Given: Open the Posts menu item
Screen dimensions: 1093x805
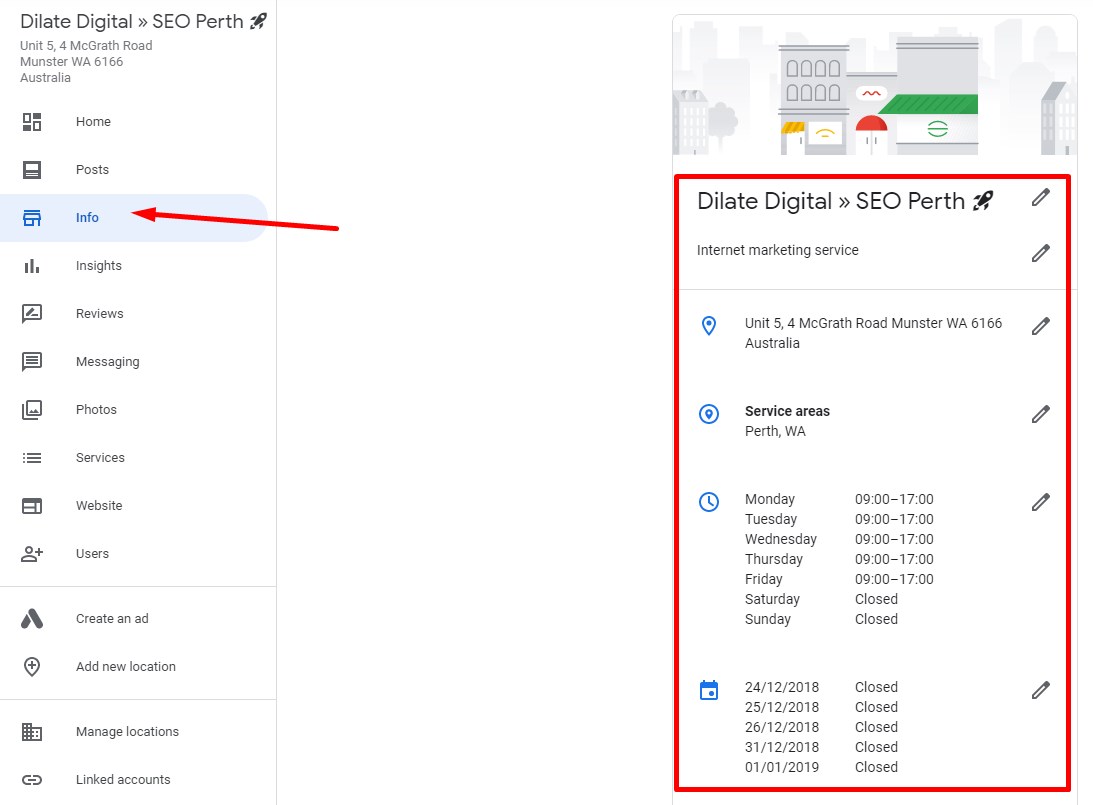Looking at the screenshot, I should pos(134,170).
